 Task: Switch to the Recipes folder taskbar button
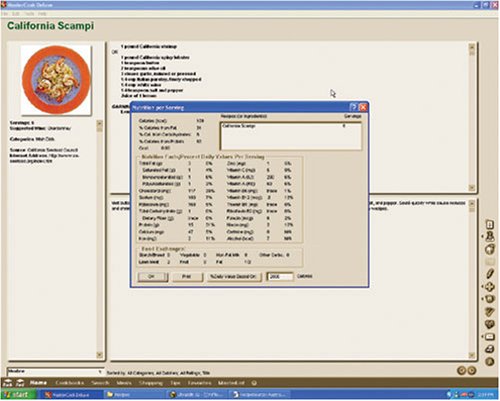click(133, 395)
